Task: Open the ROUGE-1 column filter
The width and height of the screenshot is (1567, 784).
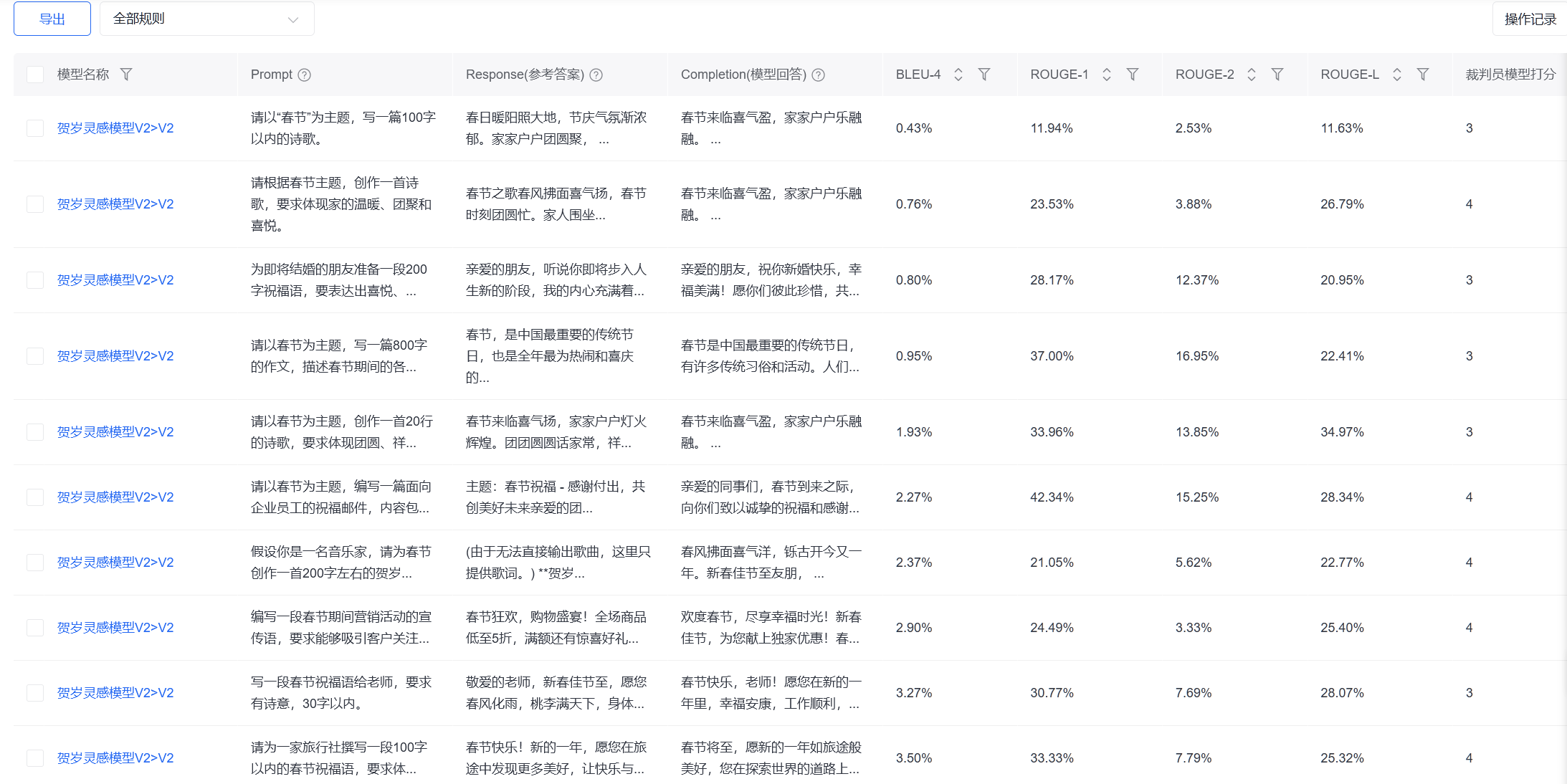Action: click(1133, 75)
